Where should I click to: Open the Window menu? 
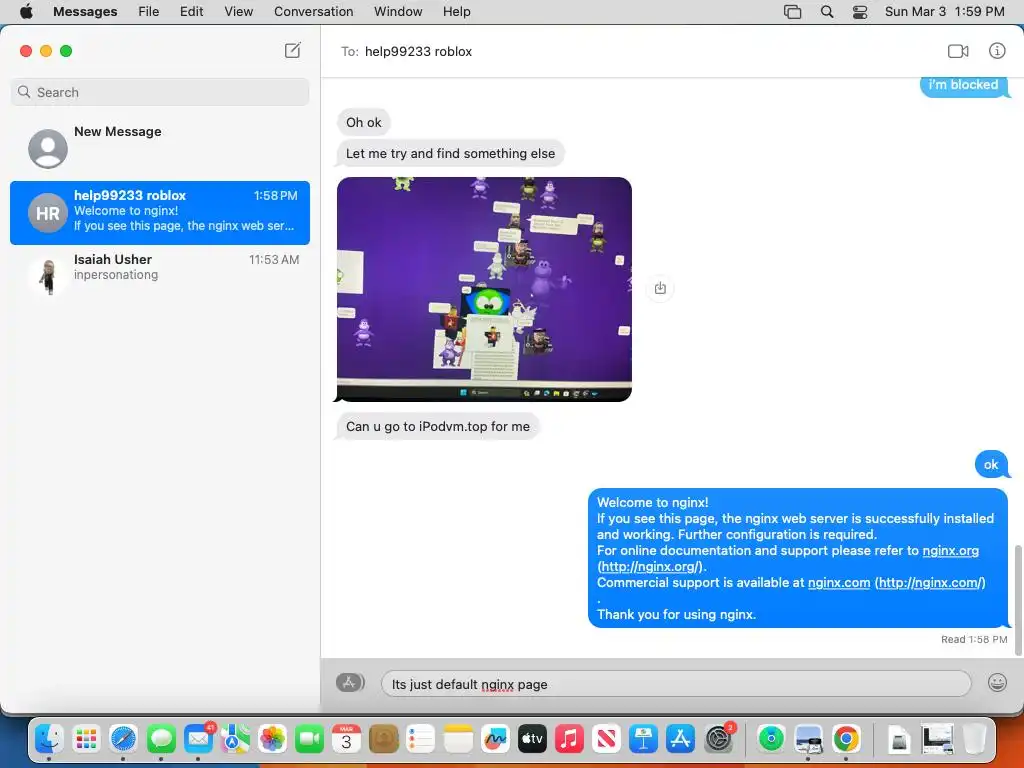pos(398,12)
